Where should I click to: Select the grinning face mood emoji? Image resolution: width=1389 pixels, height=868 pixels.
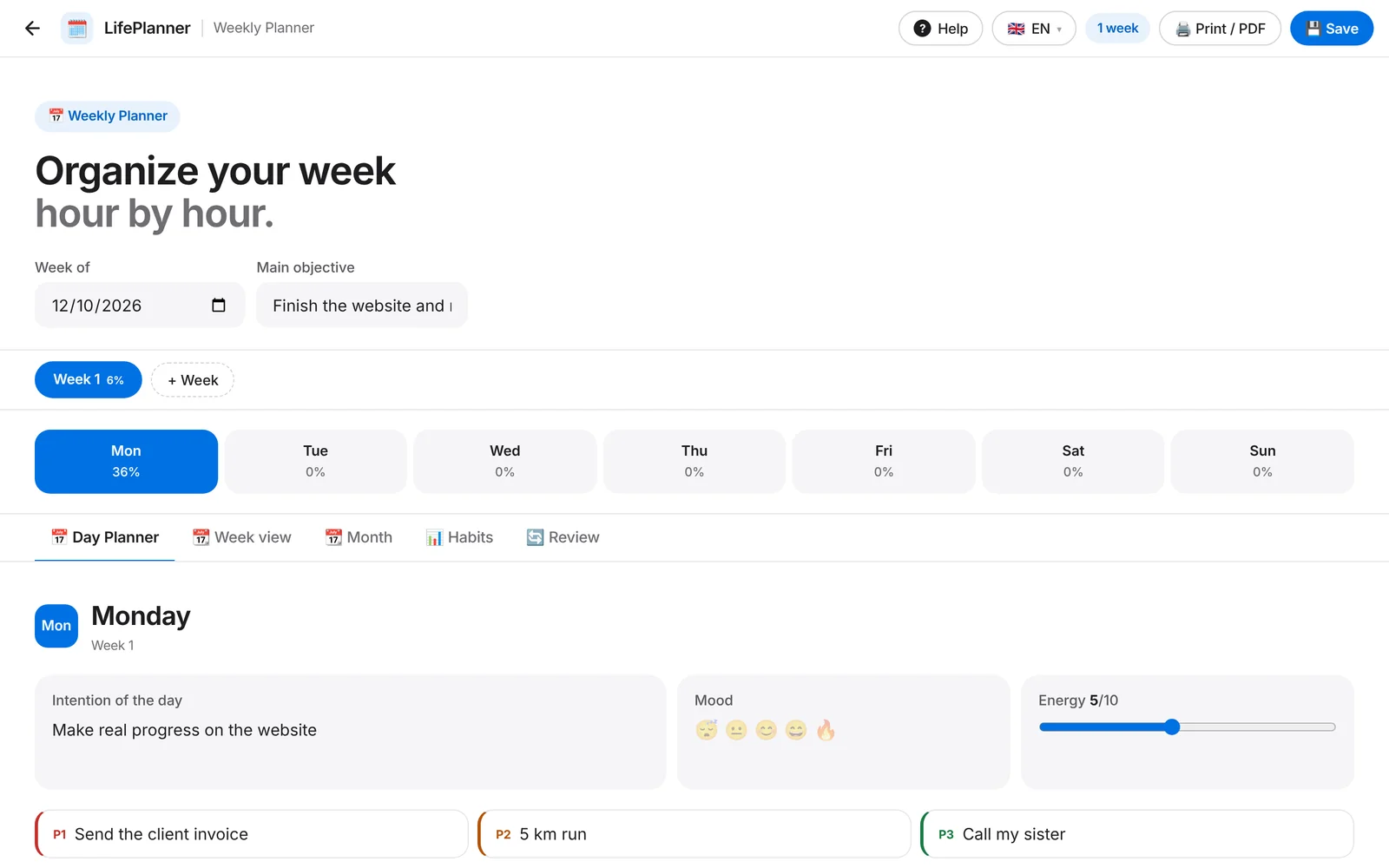click(x=796, y=730)
